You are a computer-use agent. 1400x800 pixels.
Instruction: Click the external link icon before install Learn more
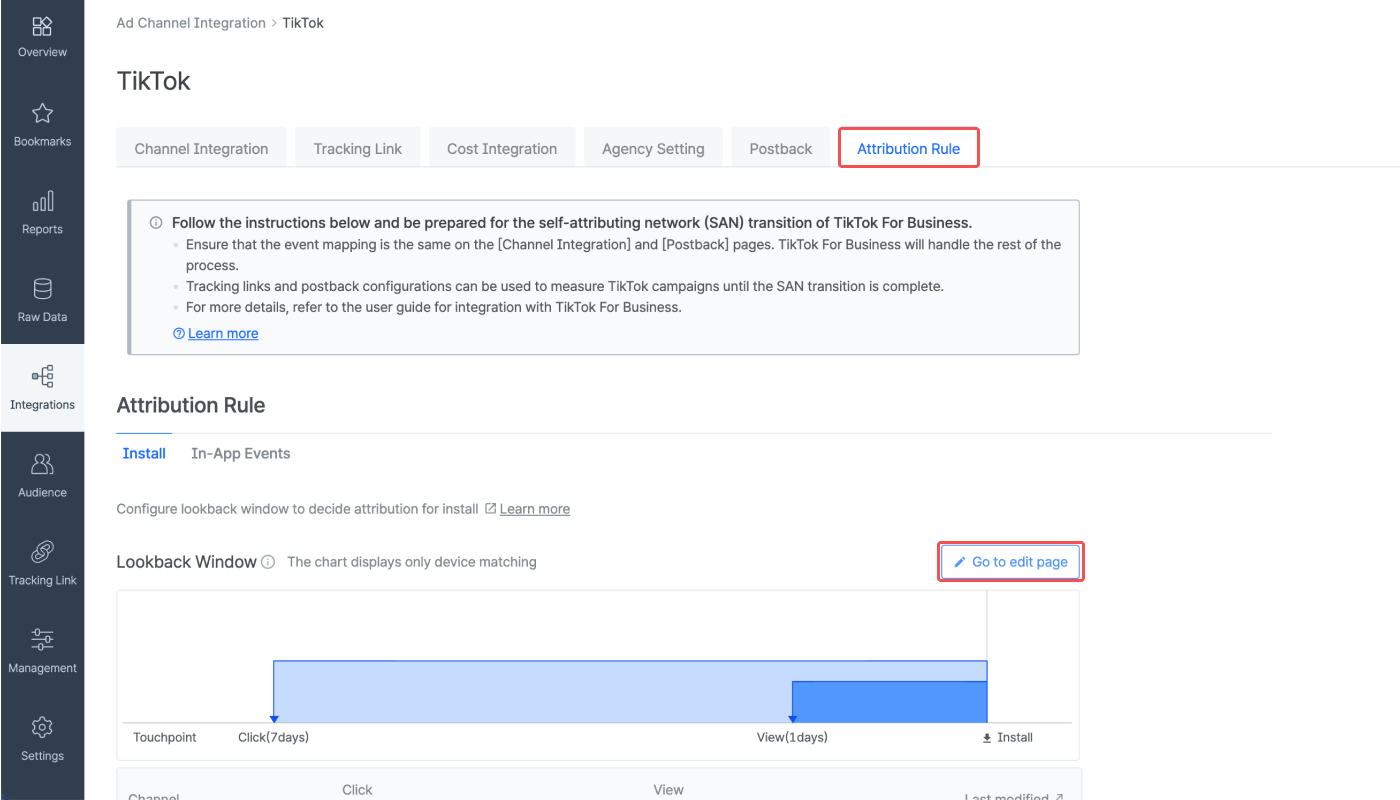pos(490,509)
